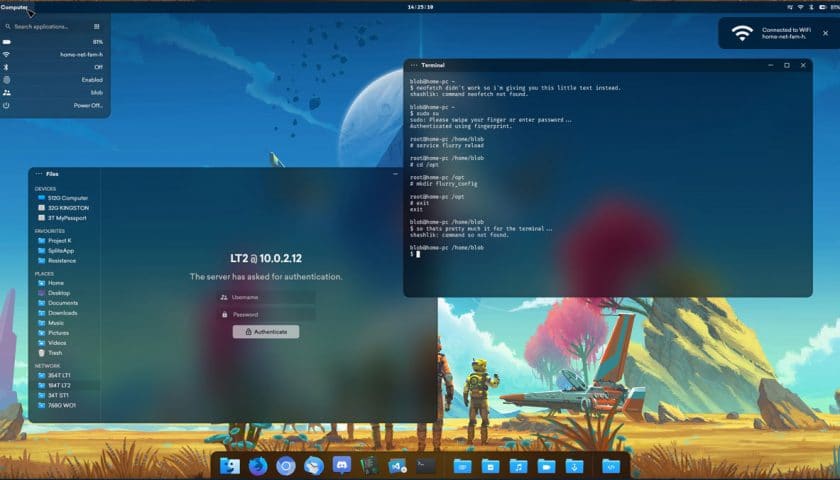
Task: Open the Files window's three-dot menu
Action: click(39, 174)
